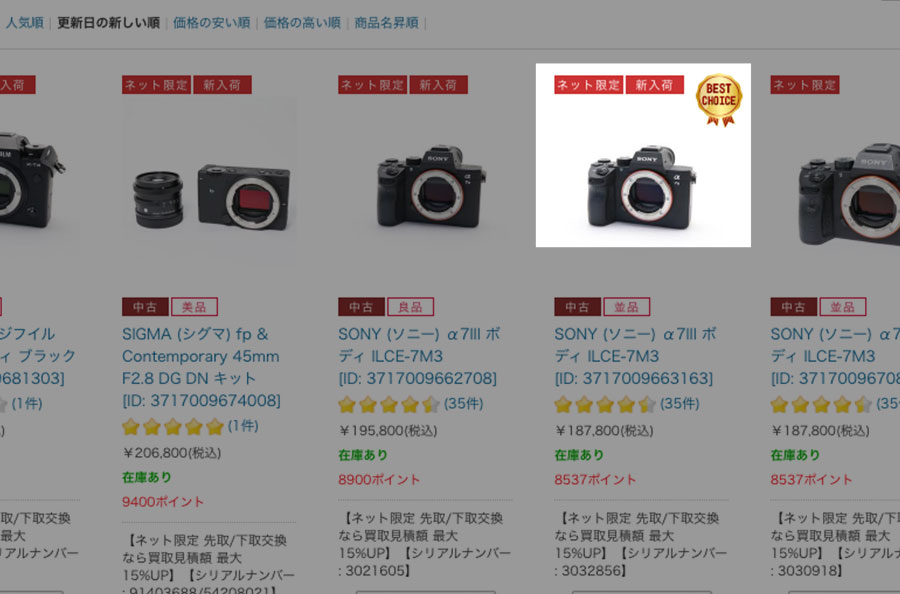Click the BEST CHOICE gold badge
Image resolution: width=900 pixels, height=594 pixels.
pos(719,100)
